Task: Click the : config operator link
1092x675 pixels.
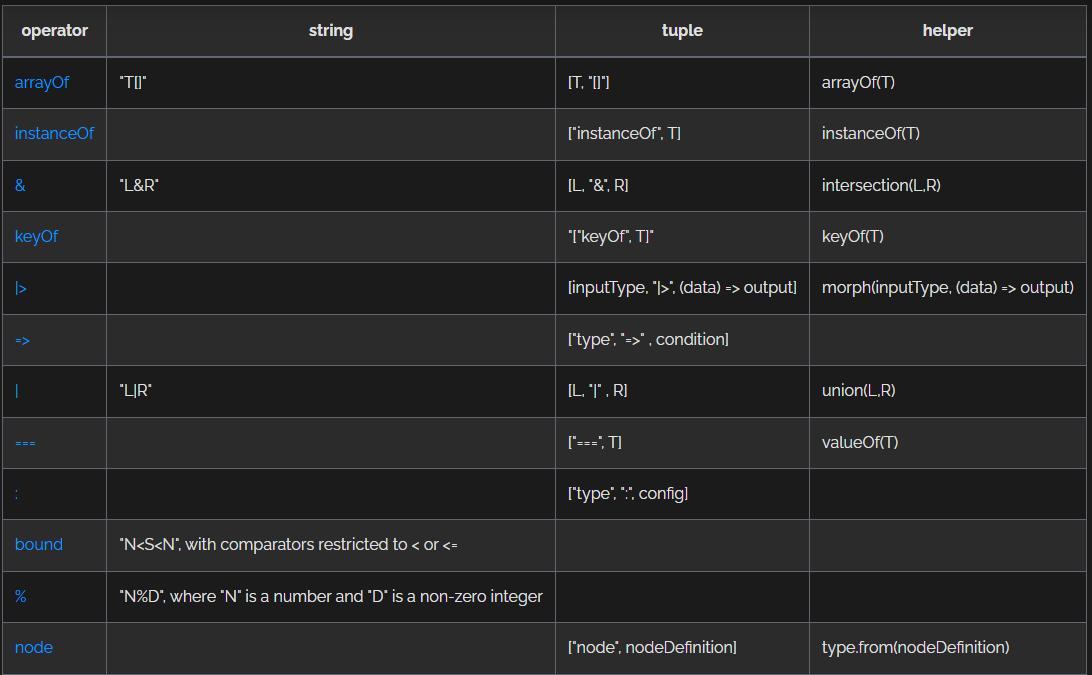Action: click(x=17, y=494)
